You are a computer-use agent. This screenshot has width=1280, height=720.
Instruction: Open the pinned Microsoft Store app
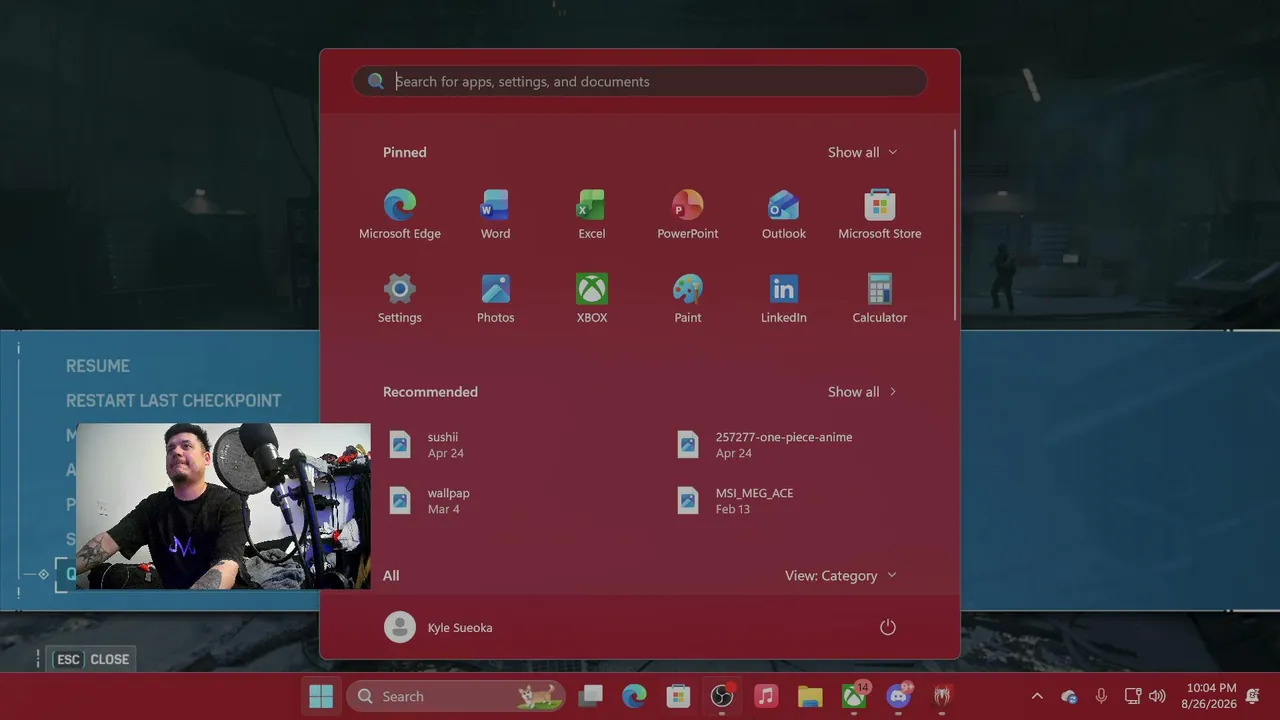879,215
